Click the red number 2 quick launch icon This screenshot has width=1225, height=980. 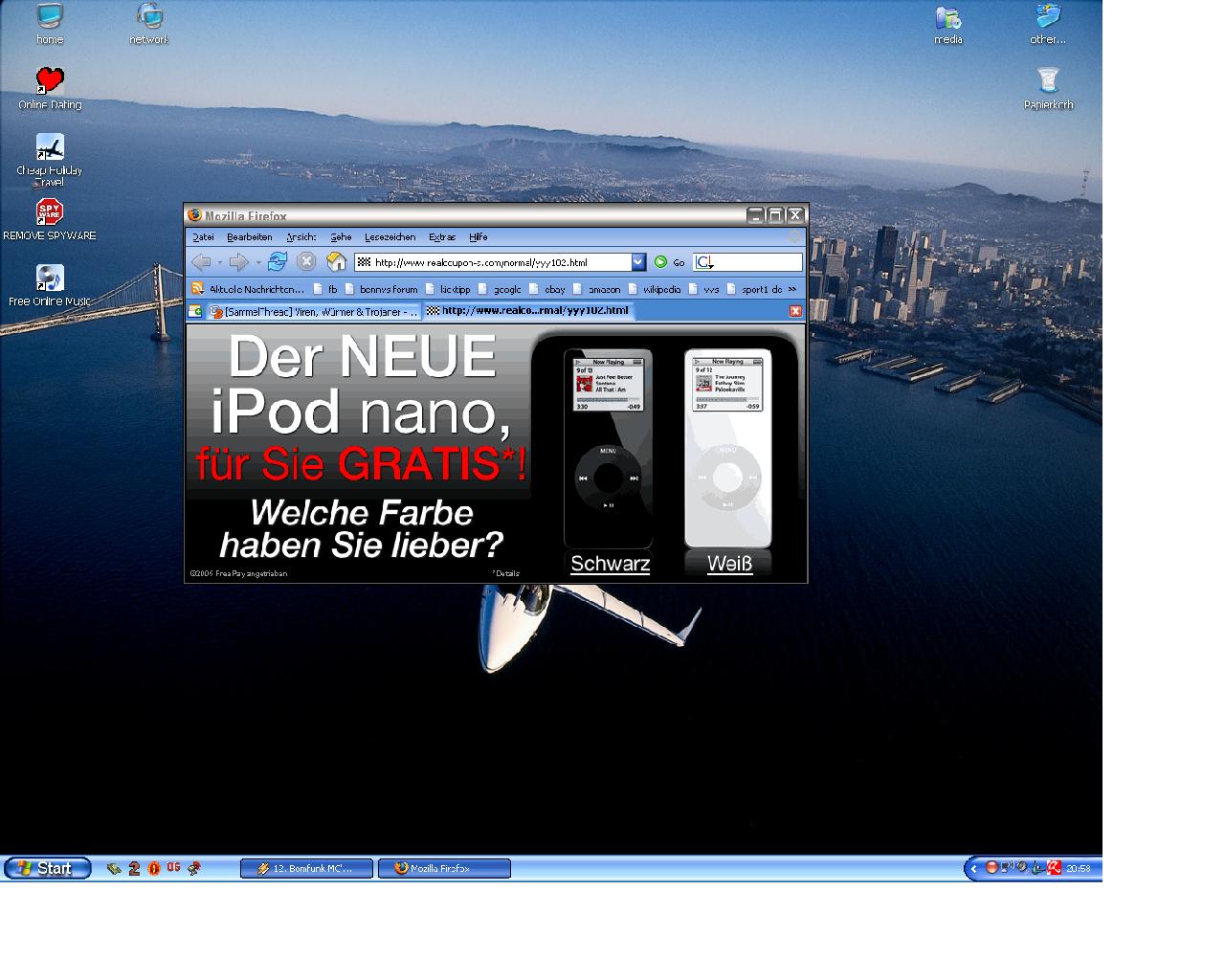[134, 868]
